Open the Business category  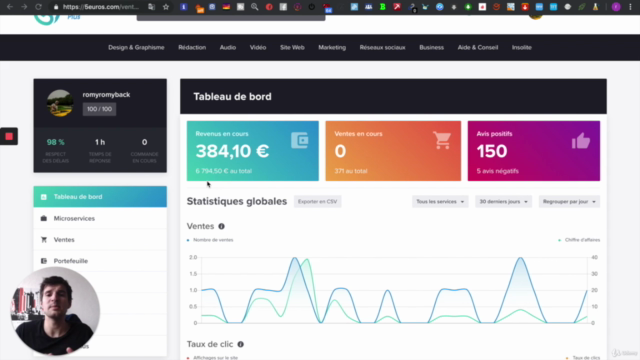tap(431, 47)
